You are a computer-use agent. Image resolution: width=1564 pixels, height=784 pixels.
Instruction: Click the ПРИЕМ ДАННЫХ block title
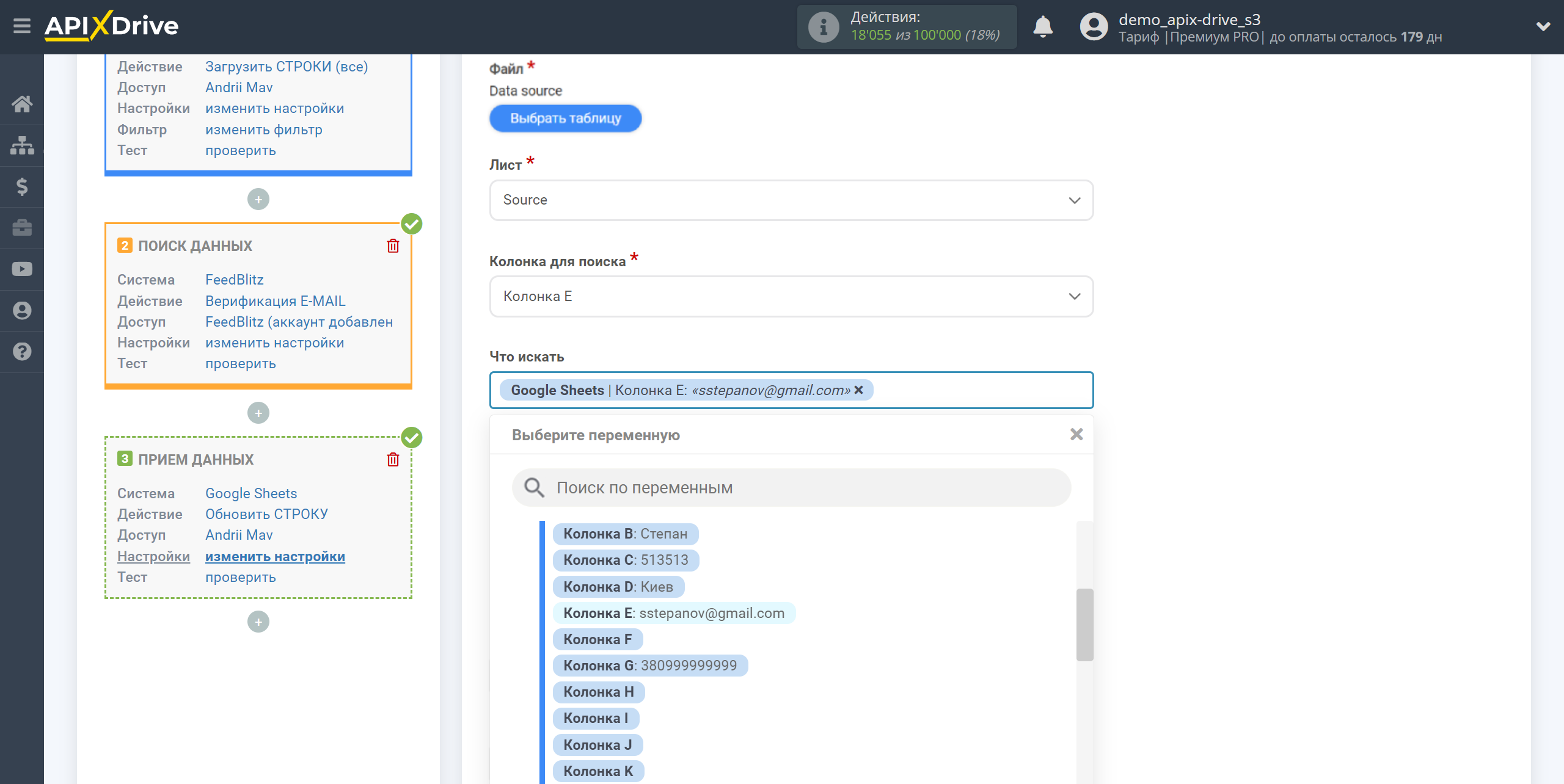coord(195,459)
